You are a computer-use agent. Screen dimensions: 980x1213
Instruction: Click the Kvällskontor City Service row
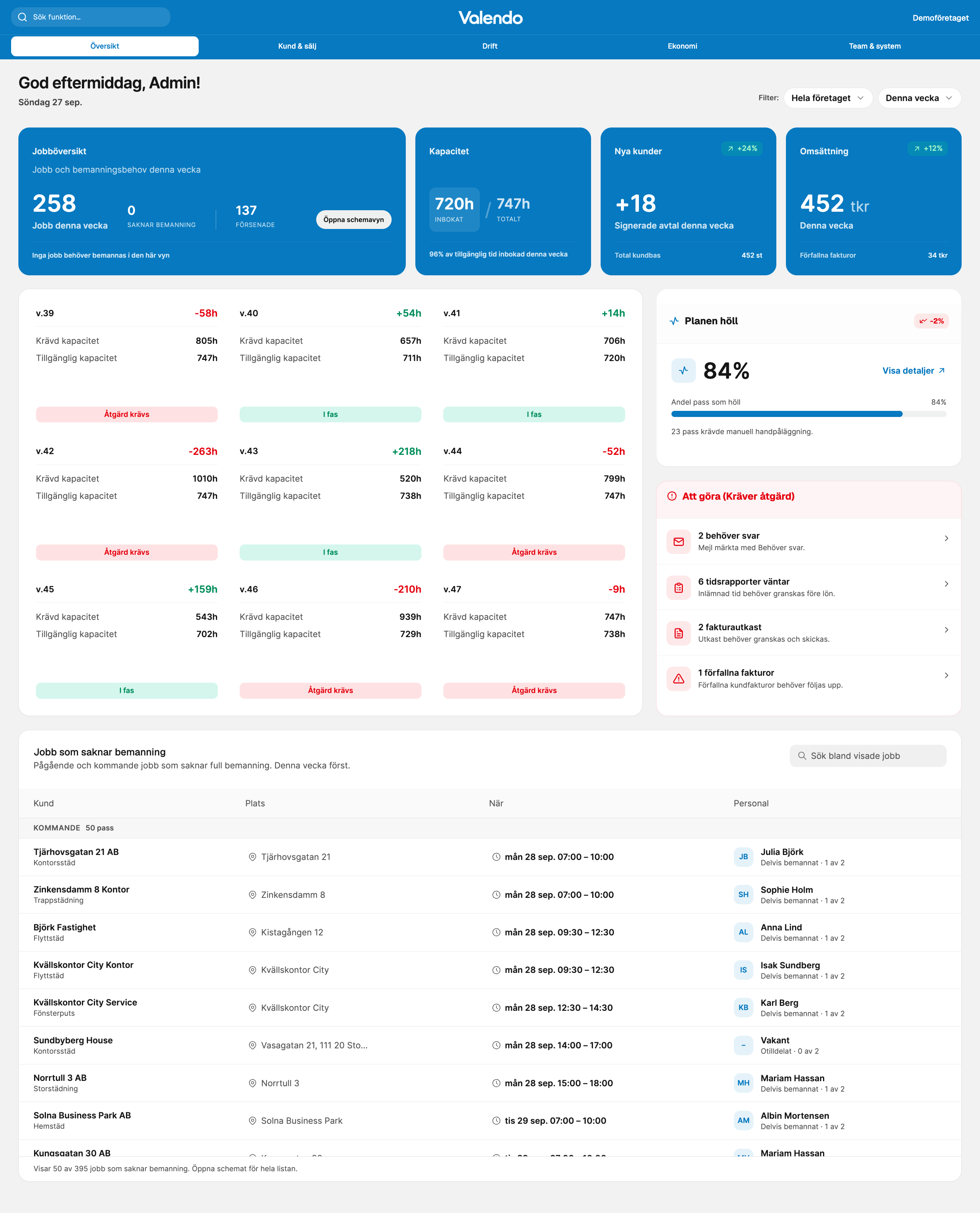pos(490,1007)
